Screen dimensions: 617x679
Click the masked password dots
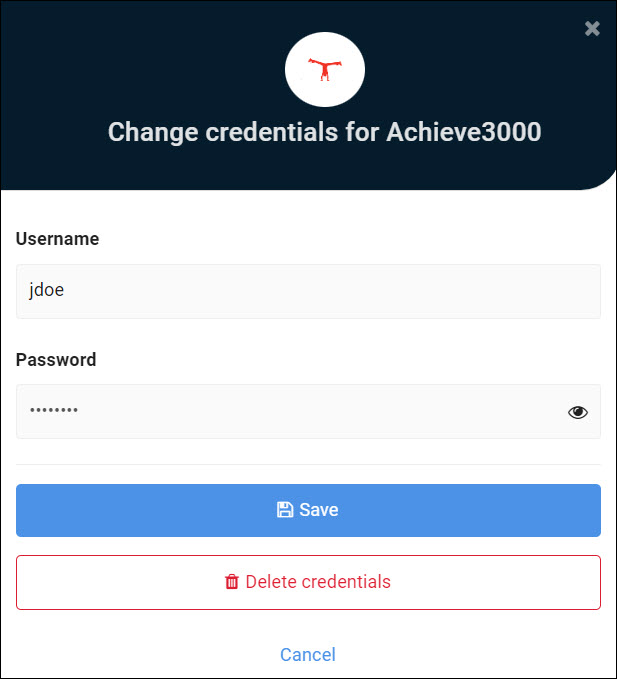54,410
